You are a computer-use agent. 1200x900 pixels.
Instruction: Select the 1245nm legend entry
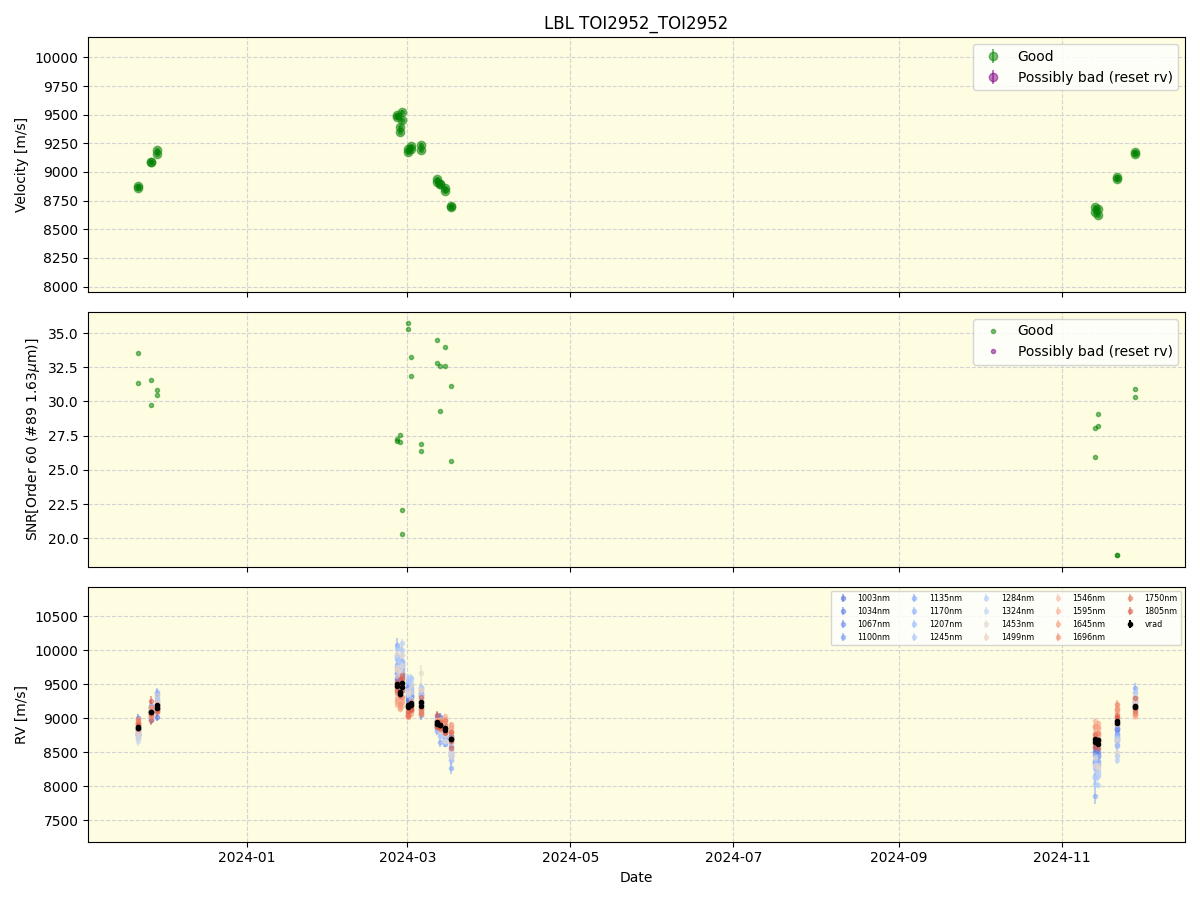[935, 637]
